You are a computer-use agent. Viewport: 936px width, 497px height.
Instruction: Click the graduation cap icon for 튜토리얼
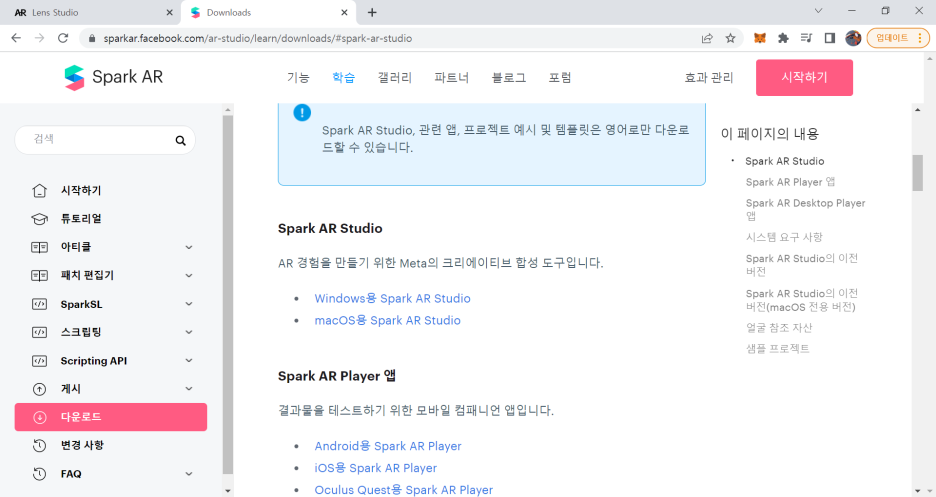pyautogui.click(x=39, y=219)
